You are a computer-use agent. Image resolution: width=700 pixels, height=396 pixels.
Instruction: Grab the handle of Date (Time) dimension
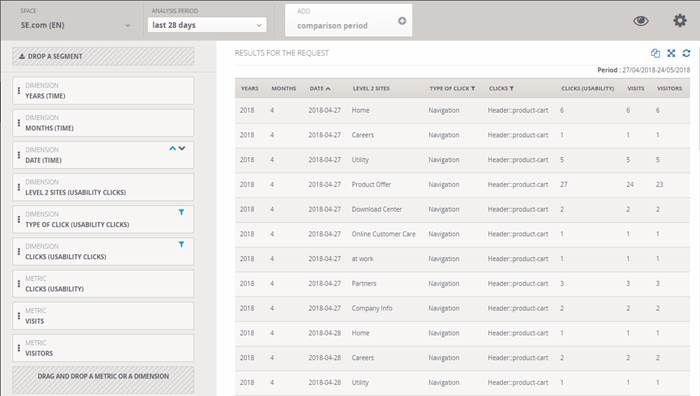[x=19, y=155]
